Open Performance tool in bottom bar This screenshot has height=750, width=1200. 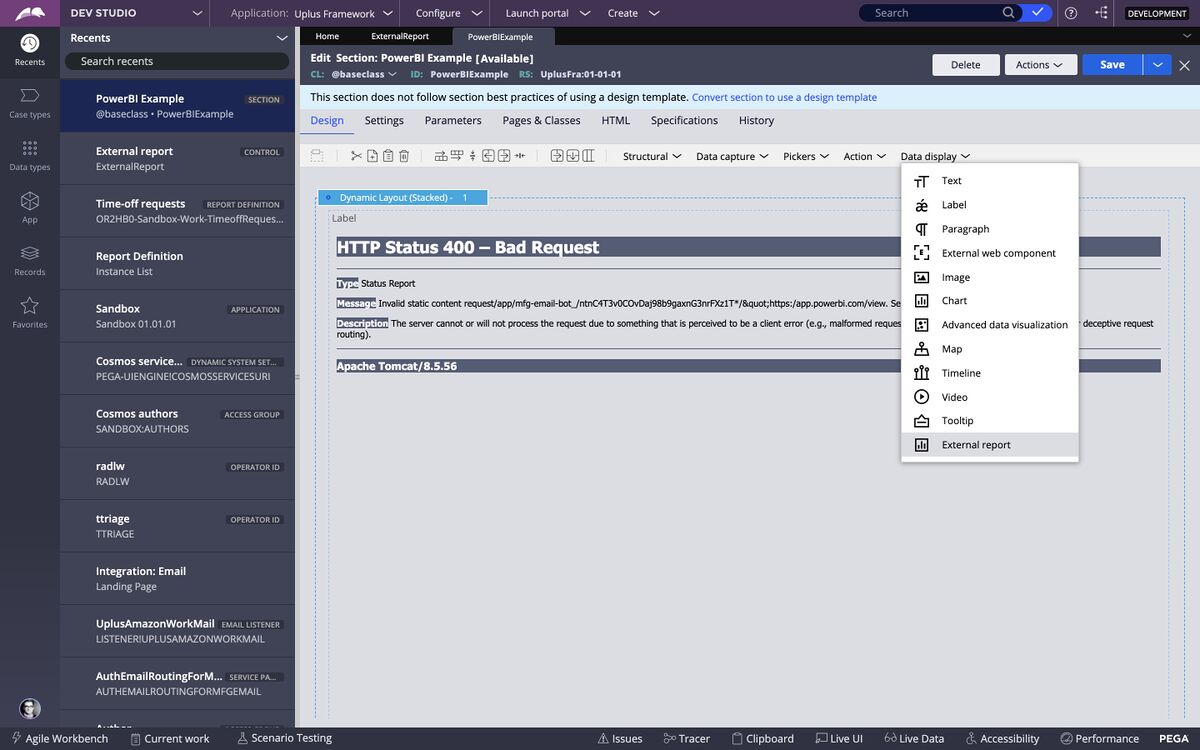click(x=1100, y=739)
